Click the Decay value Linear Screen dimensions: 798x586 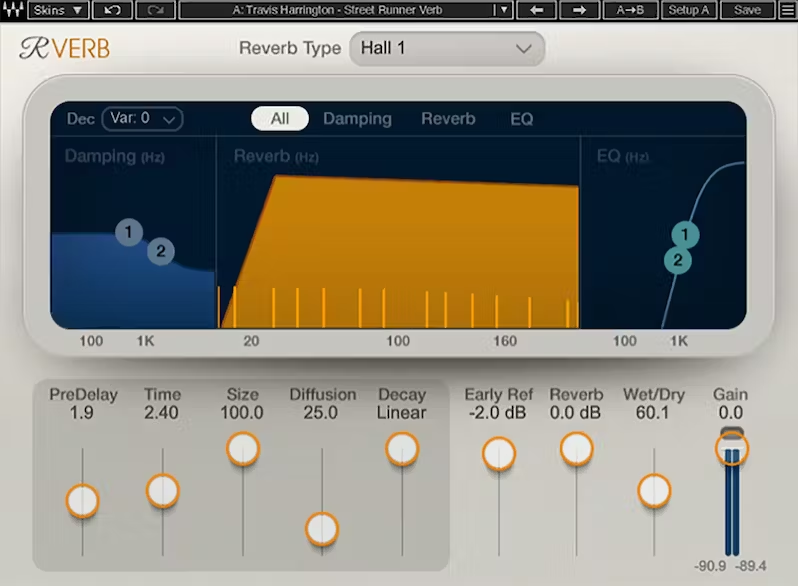401,412
